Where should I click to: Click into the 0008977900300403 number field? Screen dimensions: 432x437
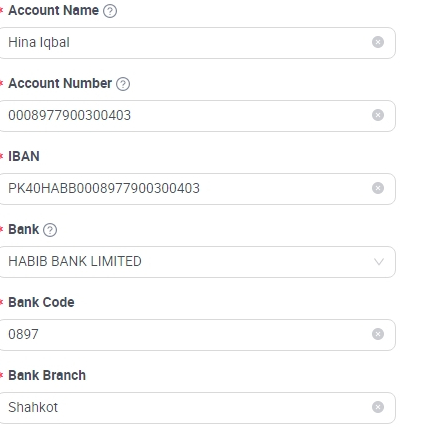[197, 116]
